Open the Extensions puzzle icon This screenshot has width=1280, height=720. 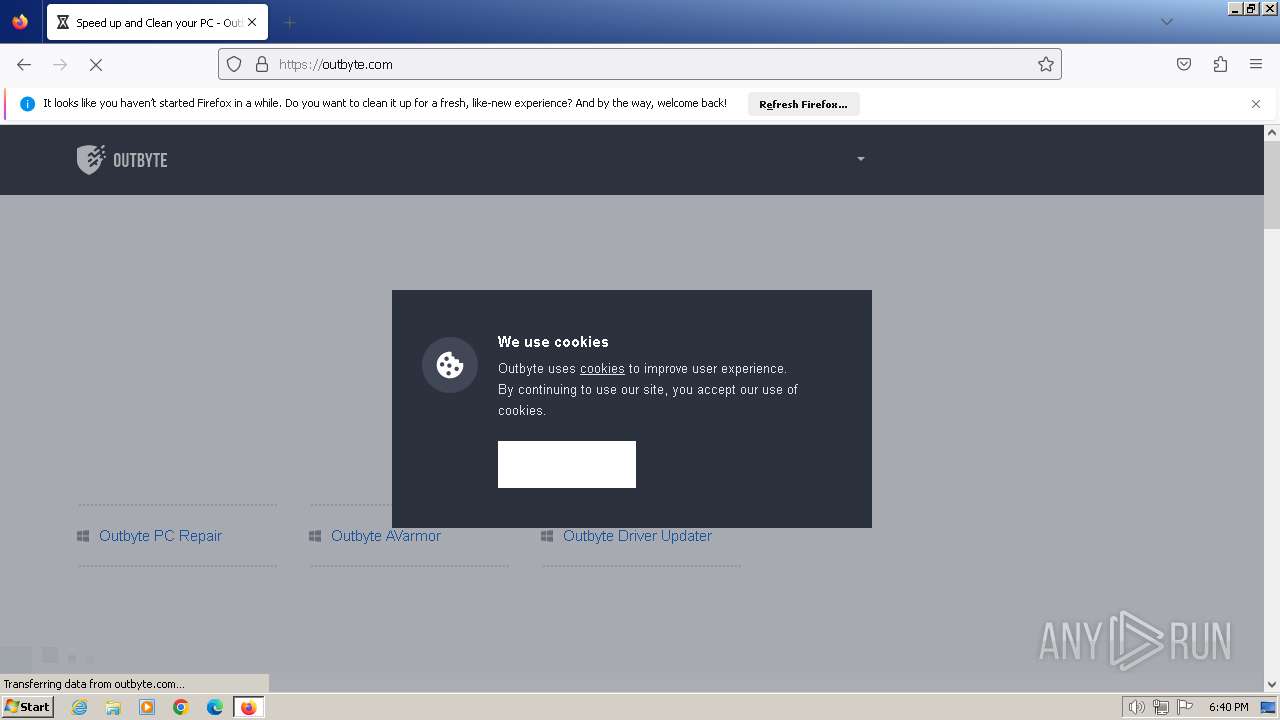pyautogui.click(x=1220, y=64)
